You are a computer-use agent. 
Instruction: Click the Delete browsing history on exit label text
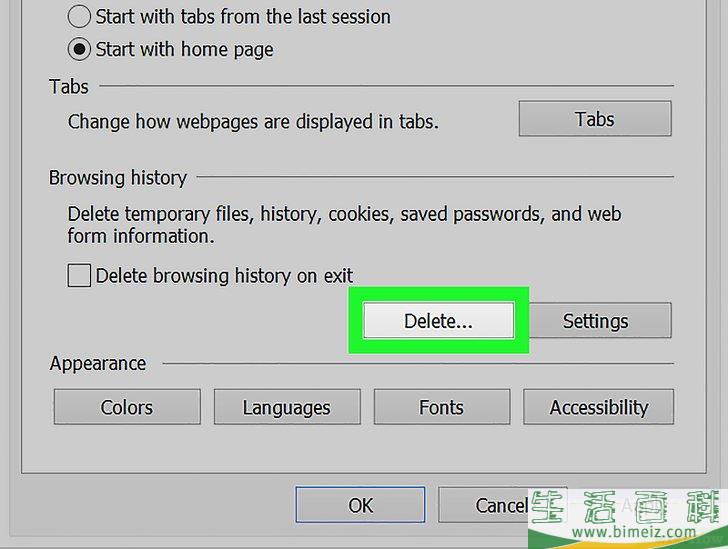[224, 276]
